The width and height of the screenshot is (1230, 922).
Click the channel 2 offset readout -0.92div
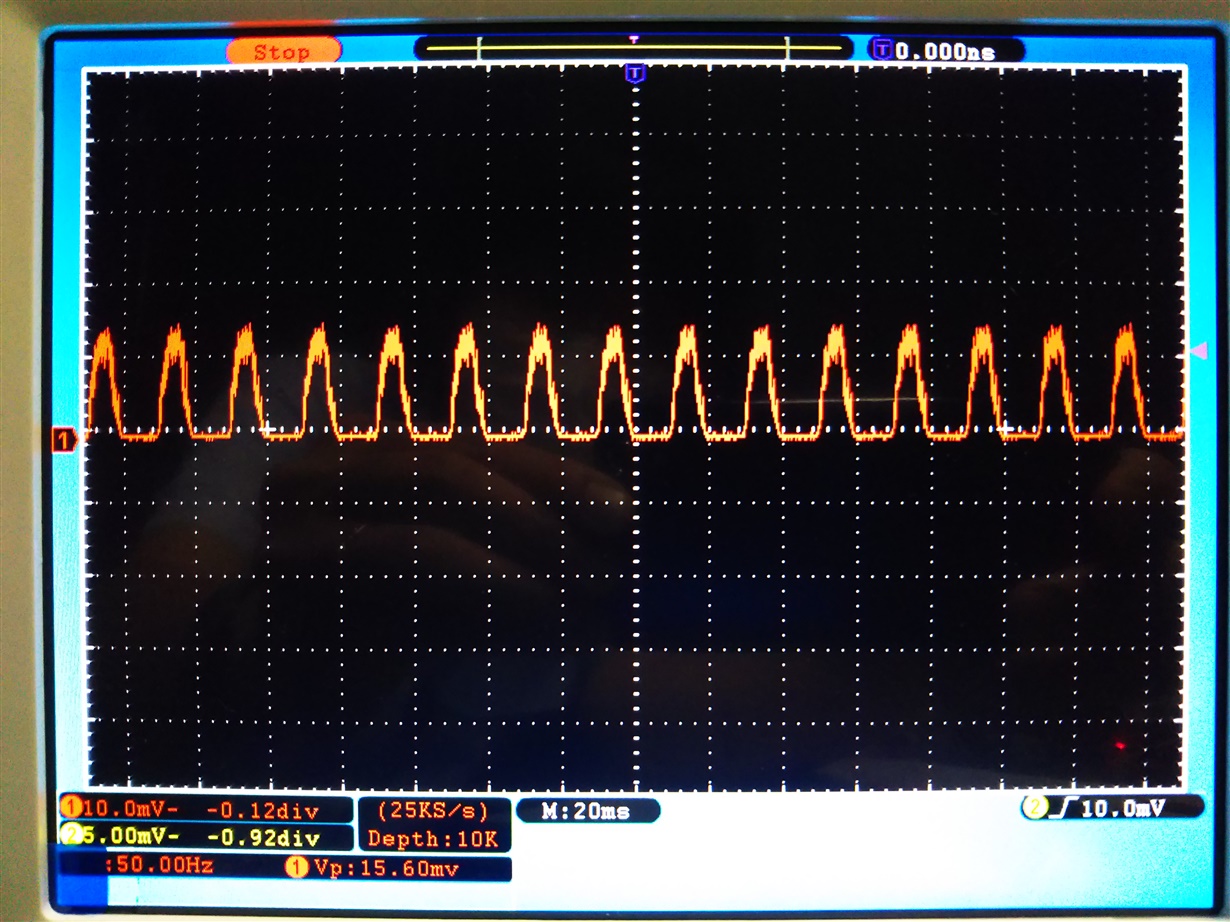262,837
